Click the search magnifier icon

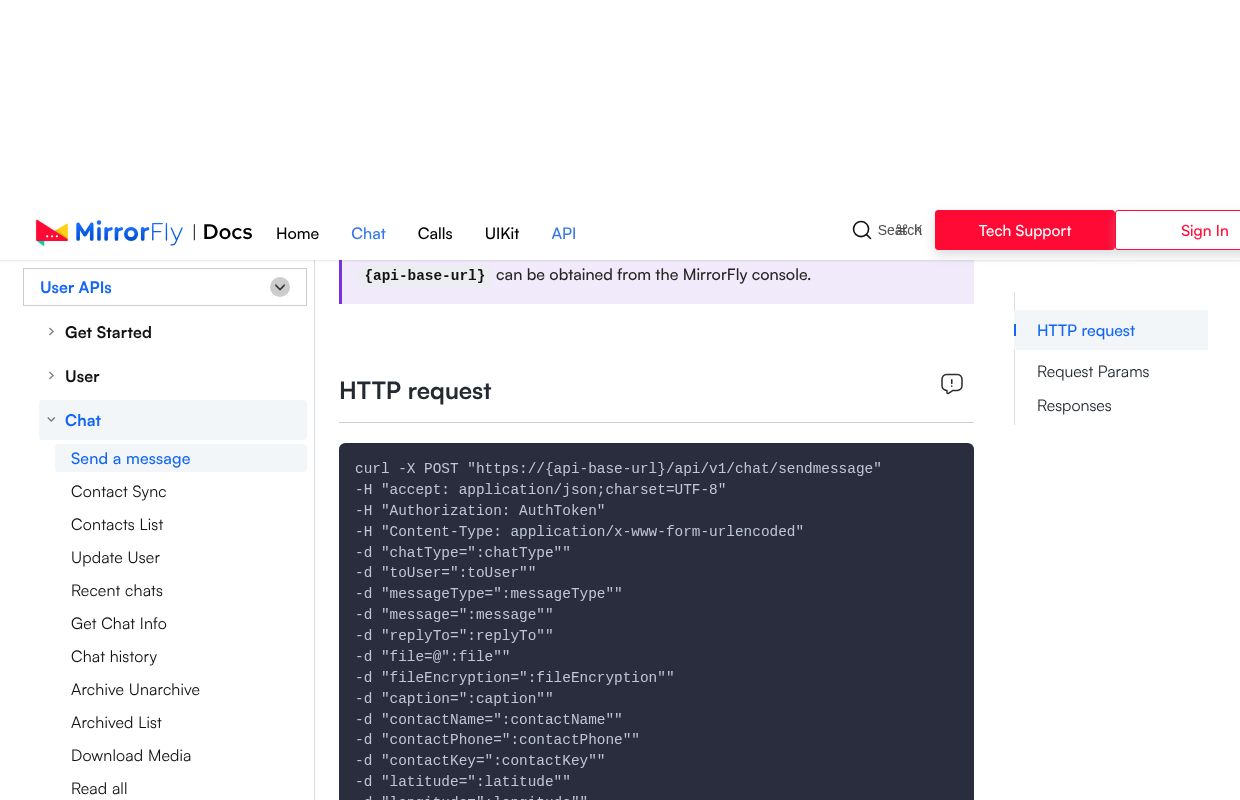[x=862, y=230]
